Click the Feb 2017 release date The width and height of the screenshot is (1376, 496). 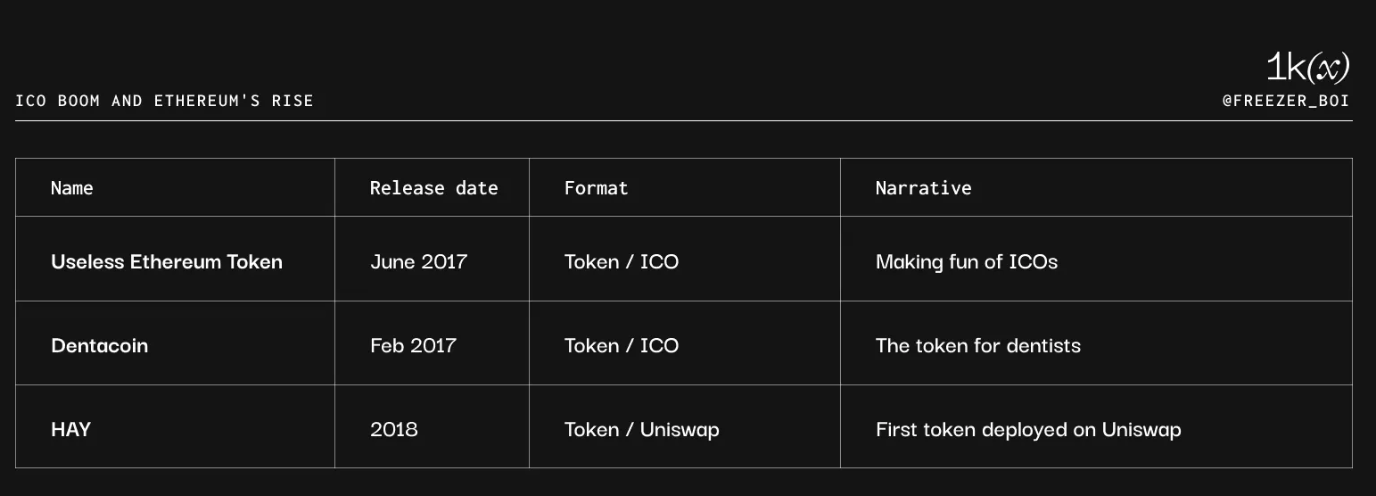point(412,346)
